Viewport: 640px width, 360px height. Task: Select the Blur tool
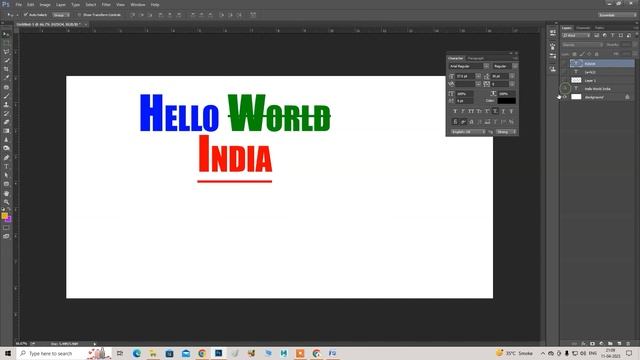tap(6, 140)
